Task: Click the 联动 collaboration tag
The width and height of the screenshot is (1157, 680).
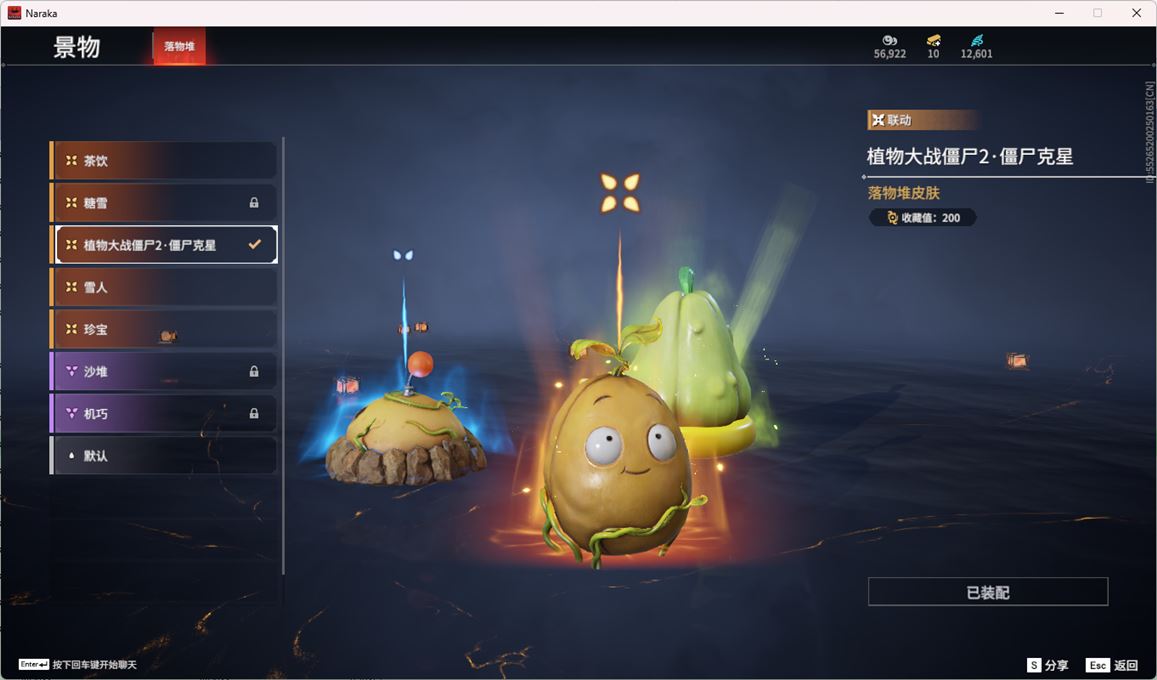Action: (922, 119)
